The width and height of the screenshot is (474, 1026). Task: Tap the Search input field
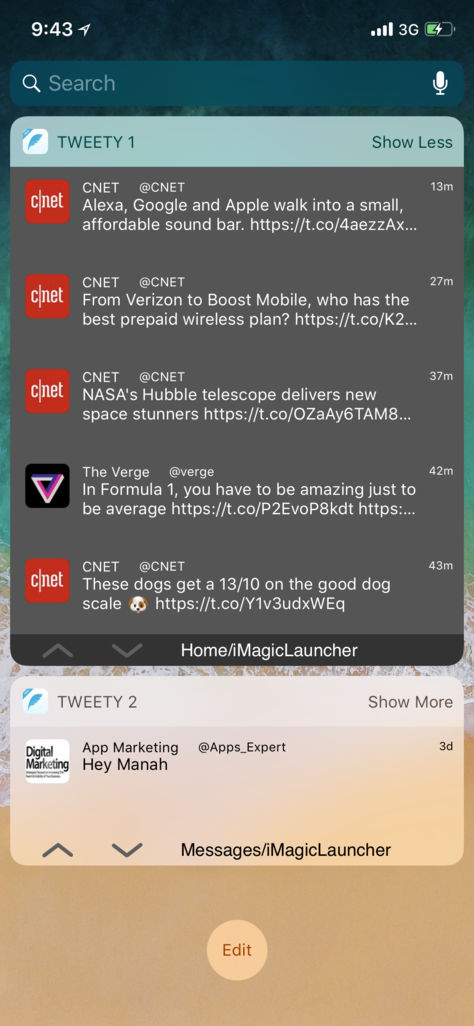coord(237,83)
